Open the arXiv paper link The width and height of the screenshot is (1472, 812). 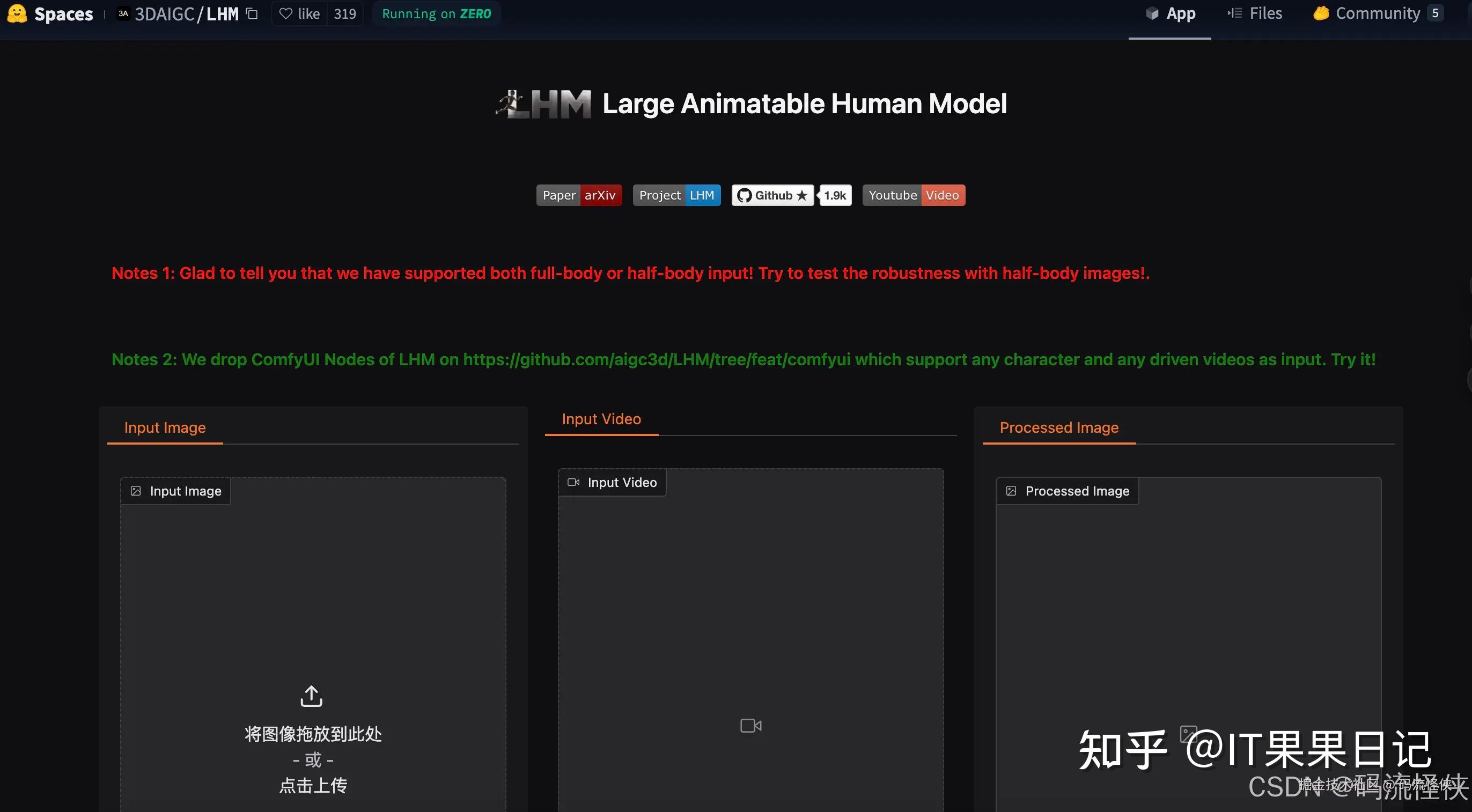pos(600,195)
